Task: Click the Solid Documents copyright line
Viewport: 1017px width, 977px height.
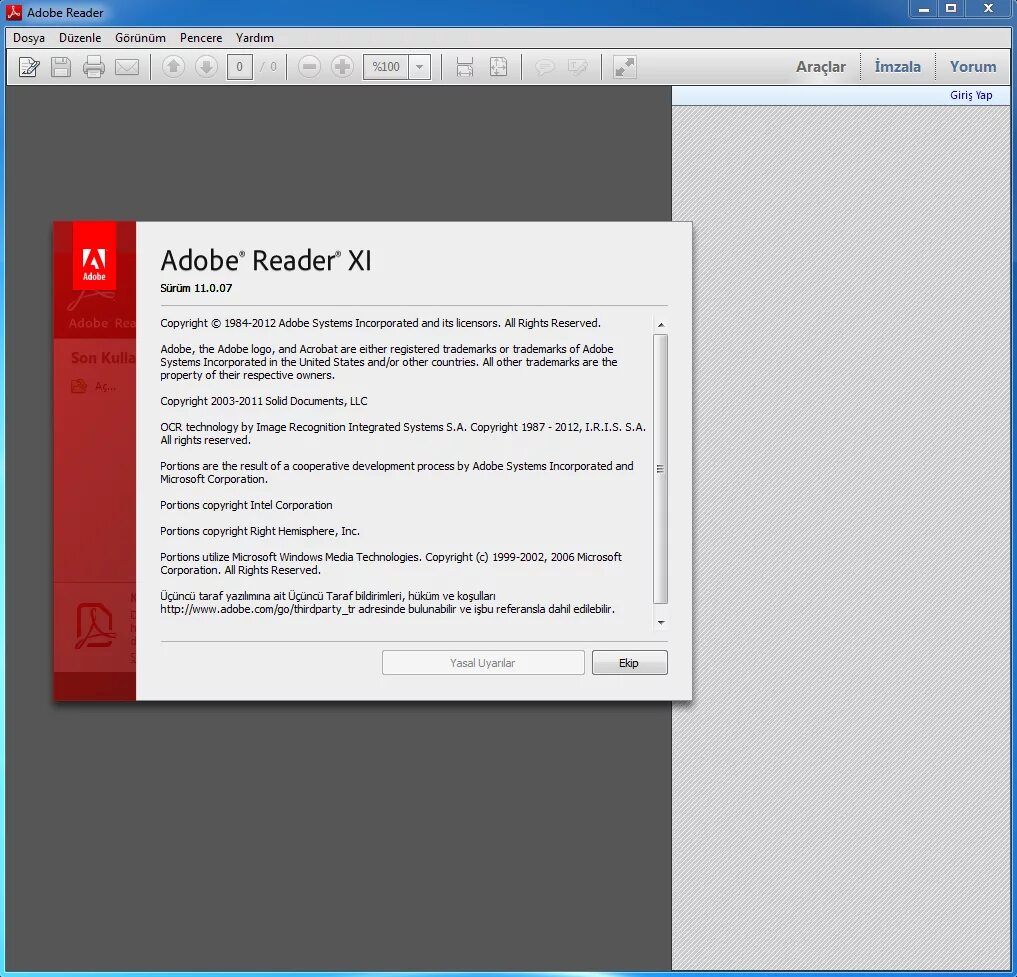Action: click(264, 401)
